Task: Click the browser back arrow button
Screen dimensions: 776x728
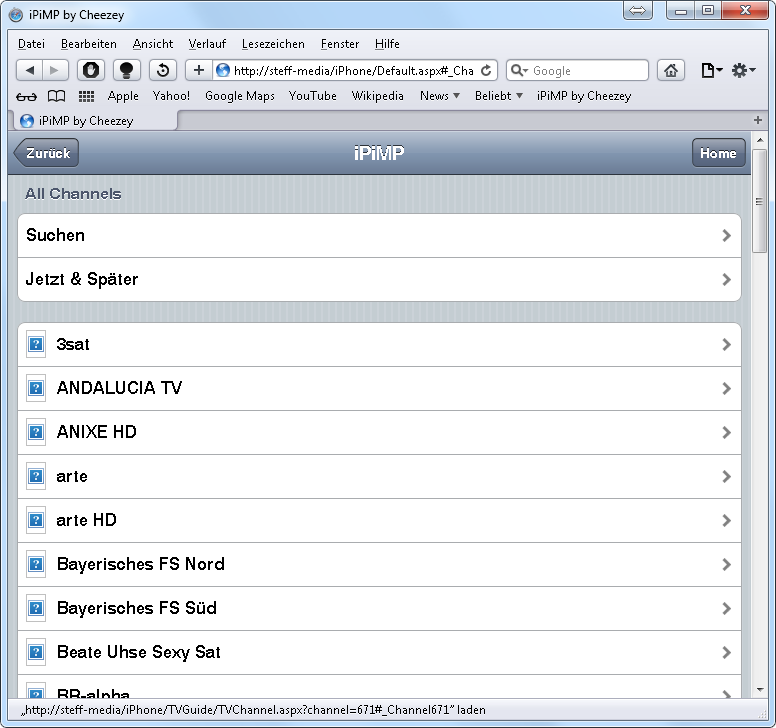Action: (30, 70)
